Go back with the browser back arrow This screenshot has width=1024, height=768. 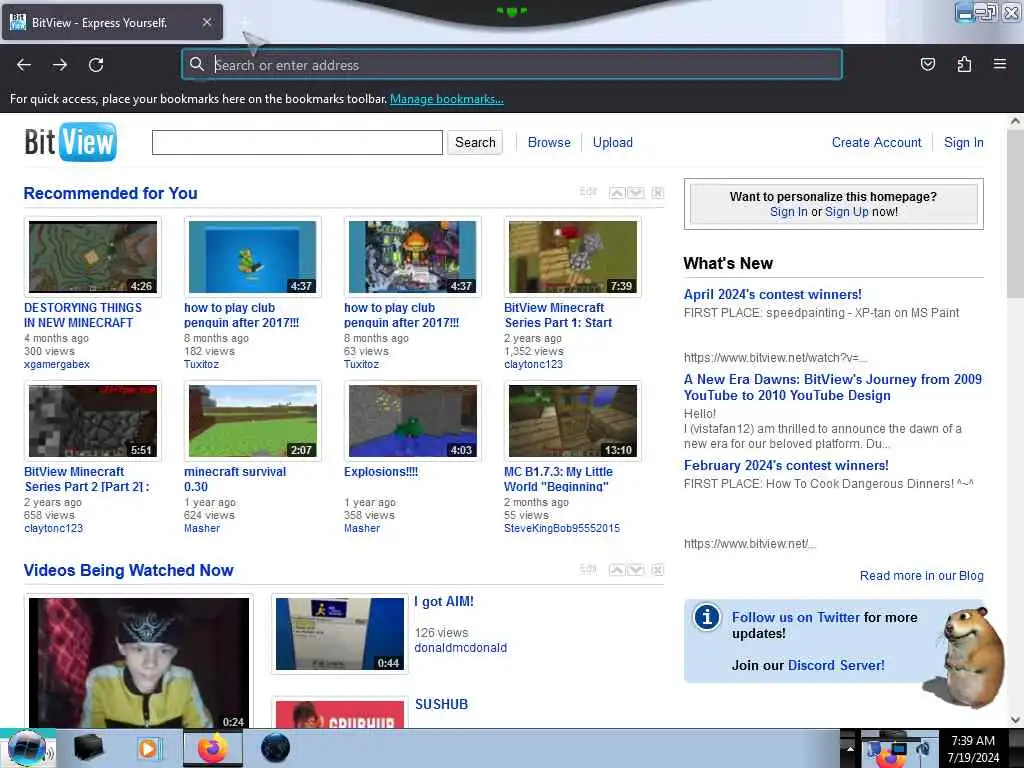24,65
